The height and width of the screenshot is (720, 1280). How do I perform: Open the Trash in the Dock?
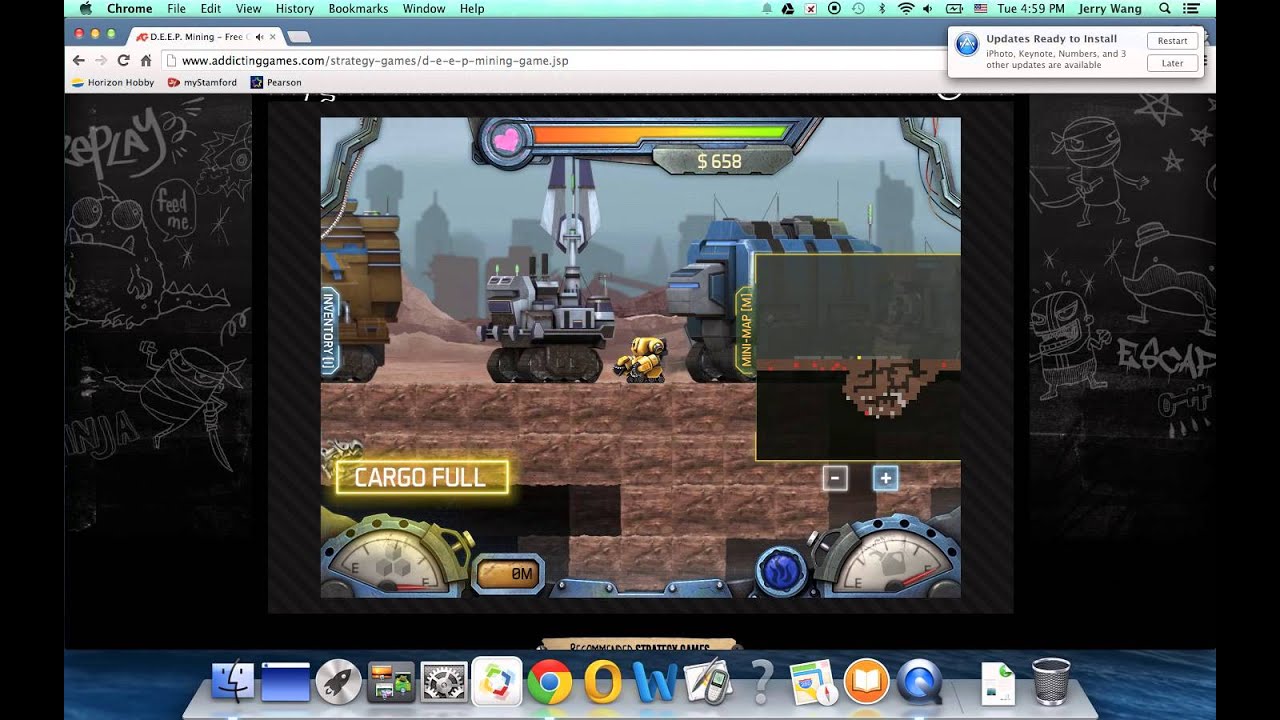(1050, 682)
